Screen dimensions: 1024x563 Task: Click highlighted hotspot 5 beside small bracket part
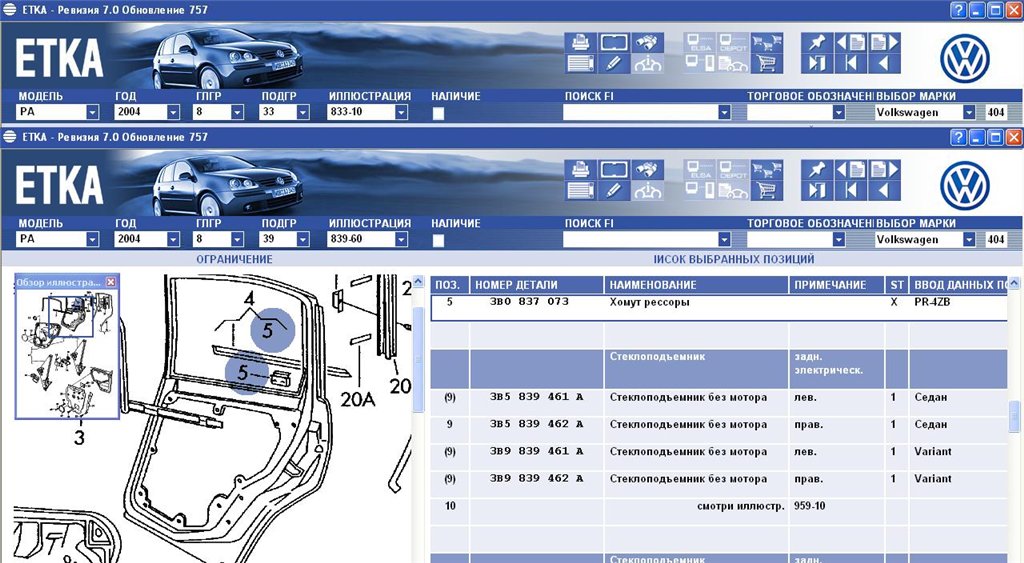point(246,373)
